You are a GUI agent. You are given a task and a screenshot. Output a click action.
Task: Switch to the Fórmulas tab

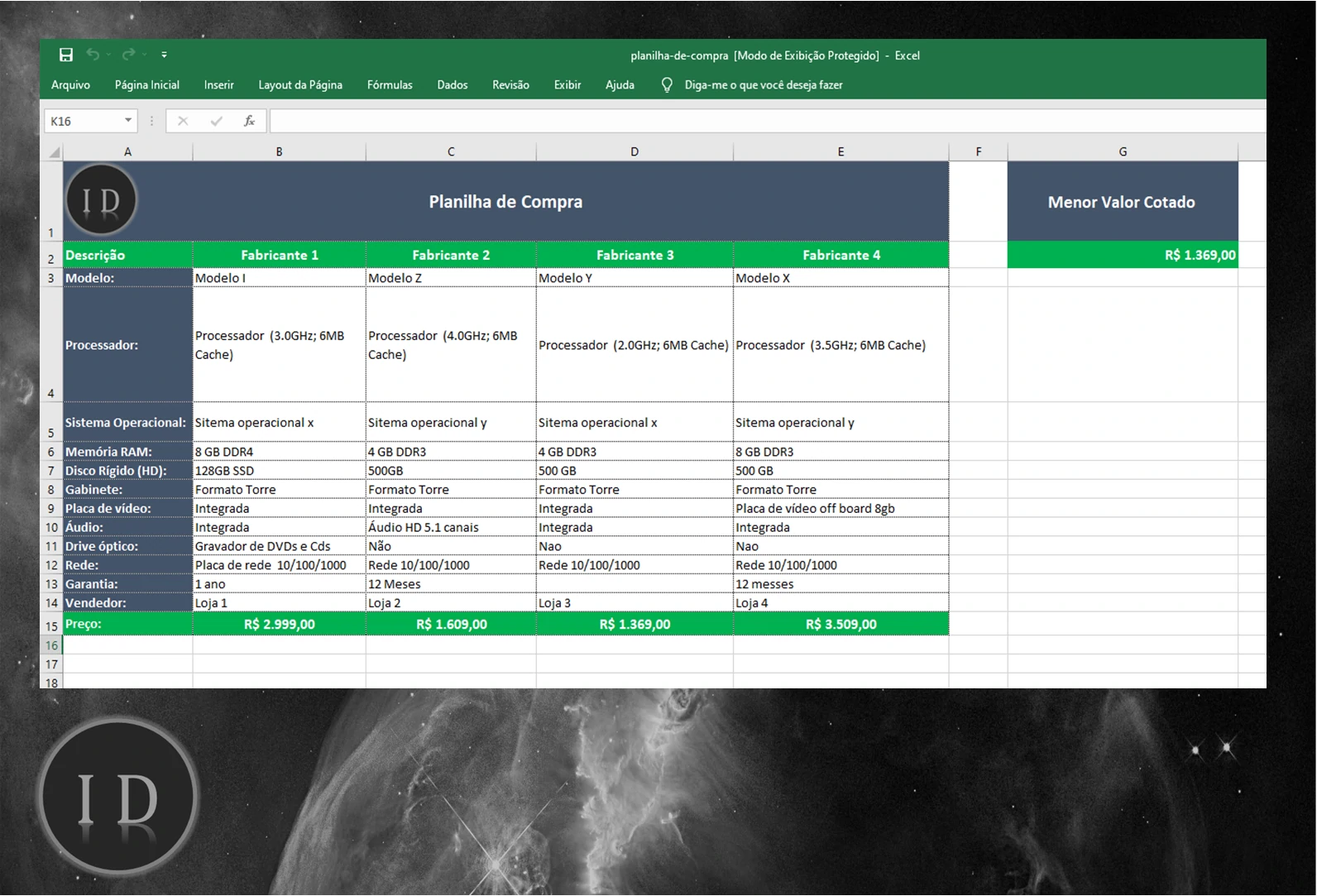[390, 85]
